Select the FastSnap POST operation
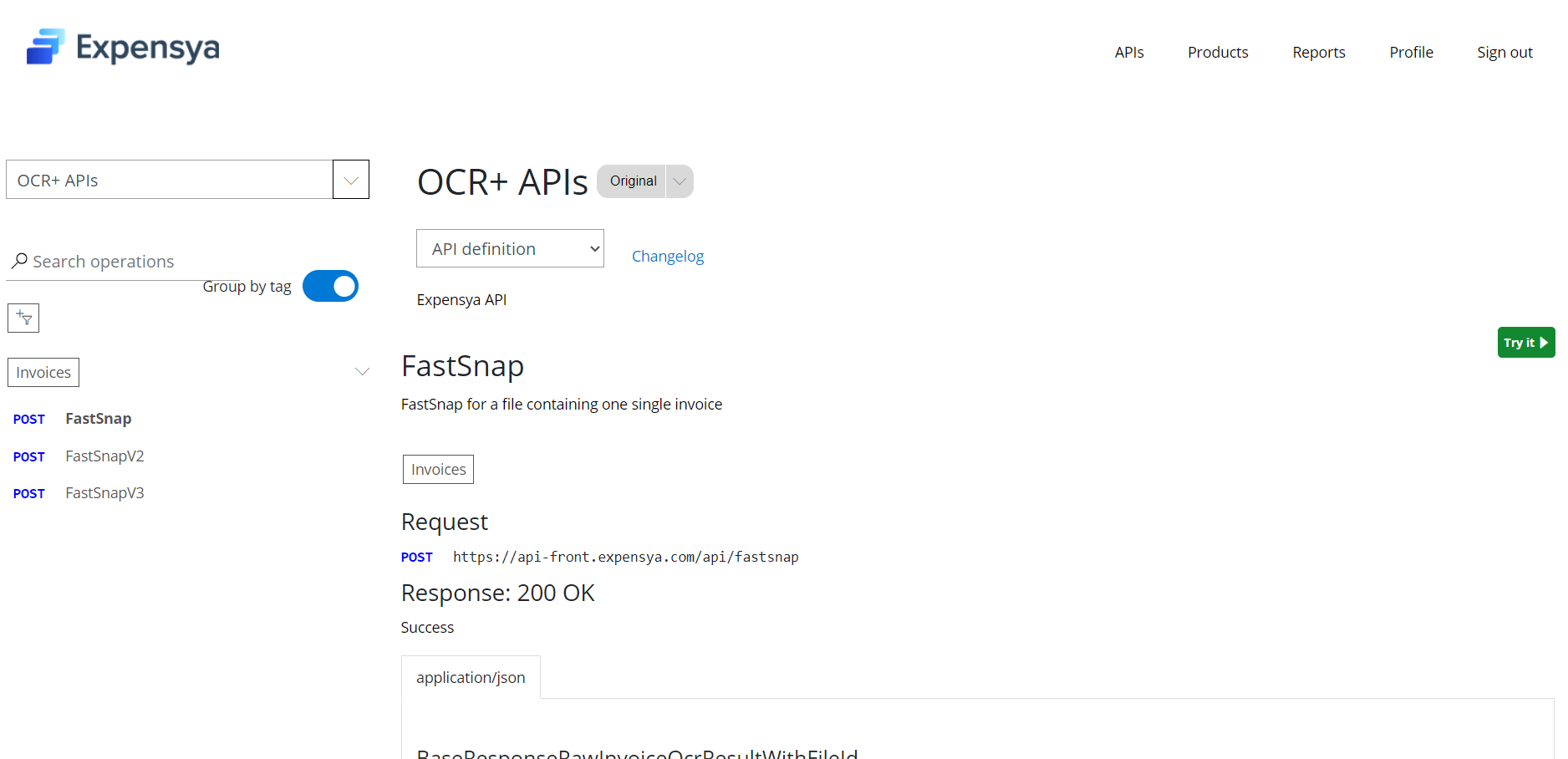Image resolution: width=1568 pixels, height=759 pixels. (x=98, y=419)
